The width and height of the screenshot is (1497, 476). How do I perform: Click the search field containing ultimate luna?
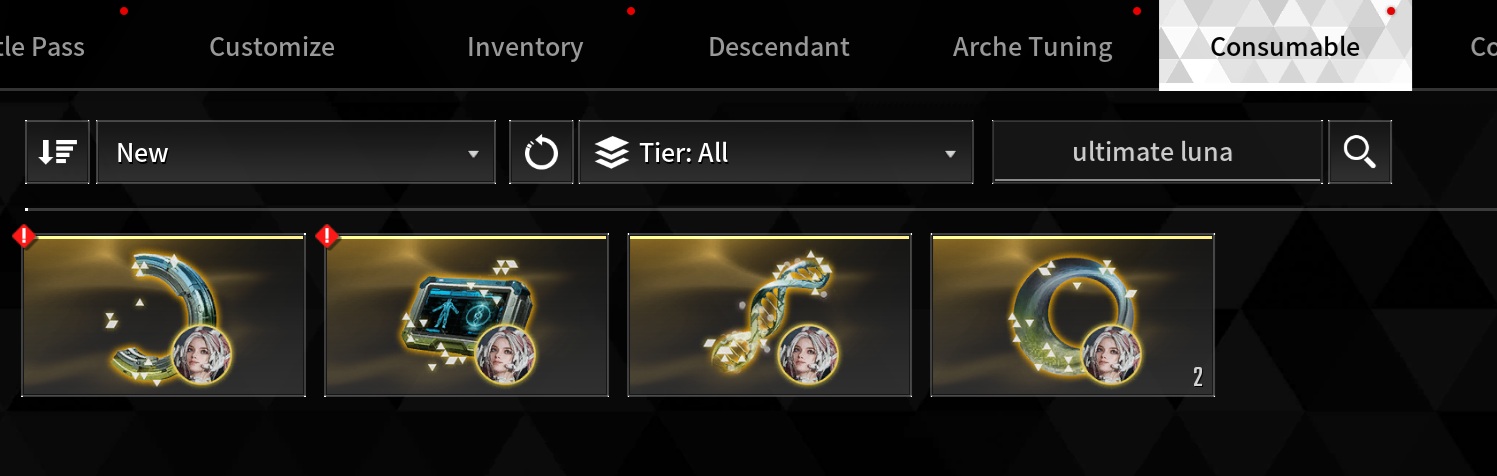1157,153
